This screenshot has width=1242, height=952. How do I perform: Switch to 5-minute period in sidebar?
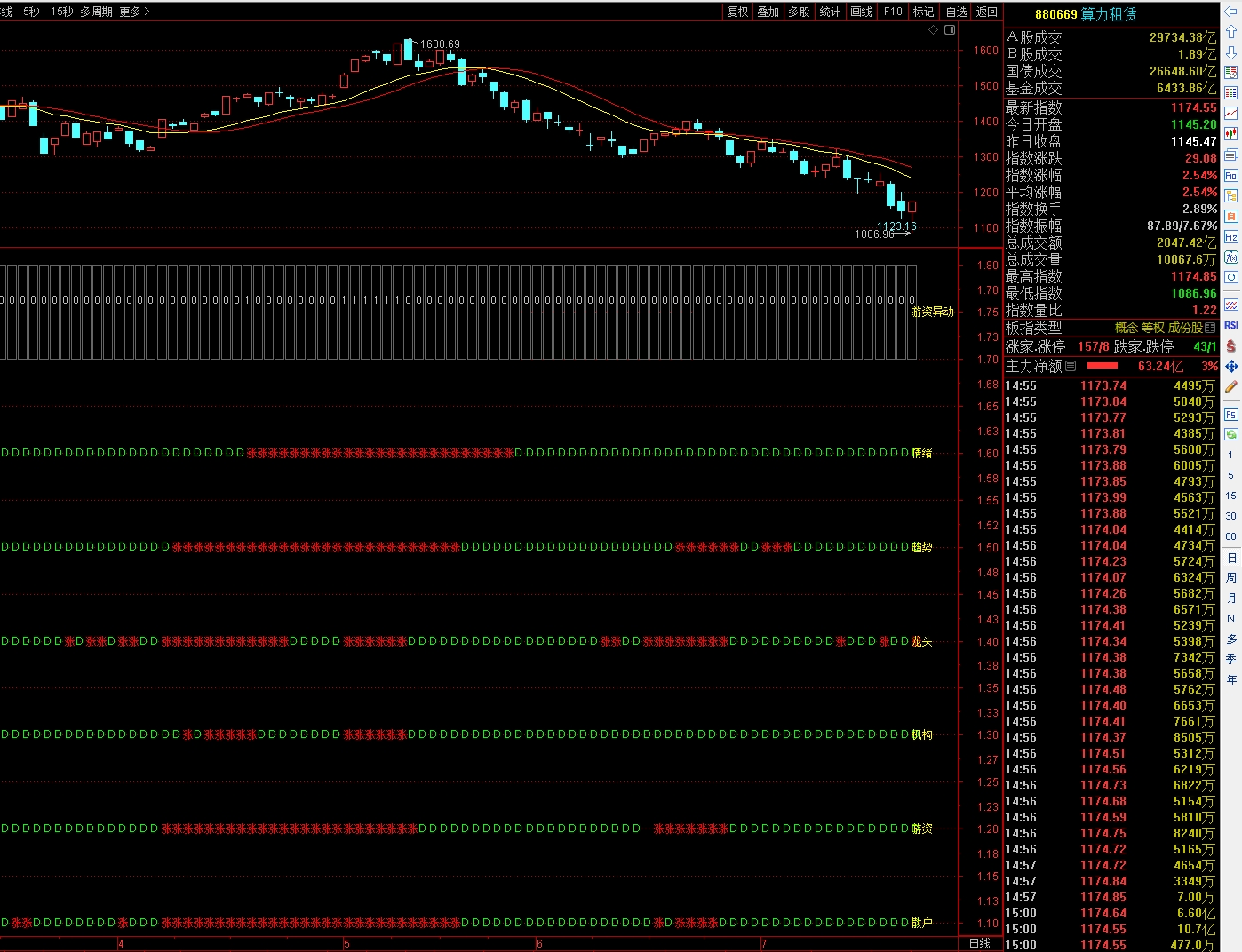point(1230,475)
